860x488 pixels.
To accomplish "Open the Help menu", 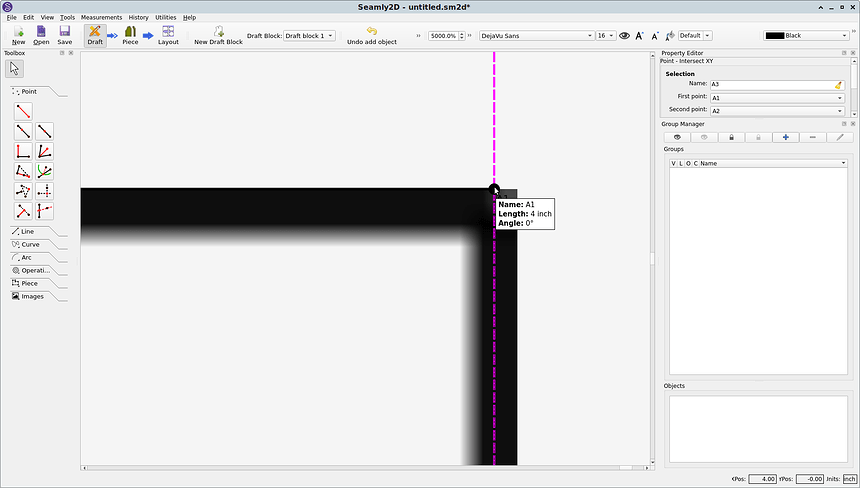I will tap(189, 18).
